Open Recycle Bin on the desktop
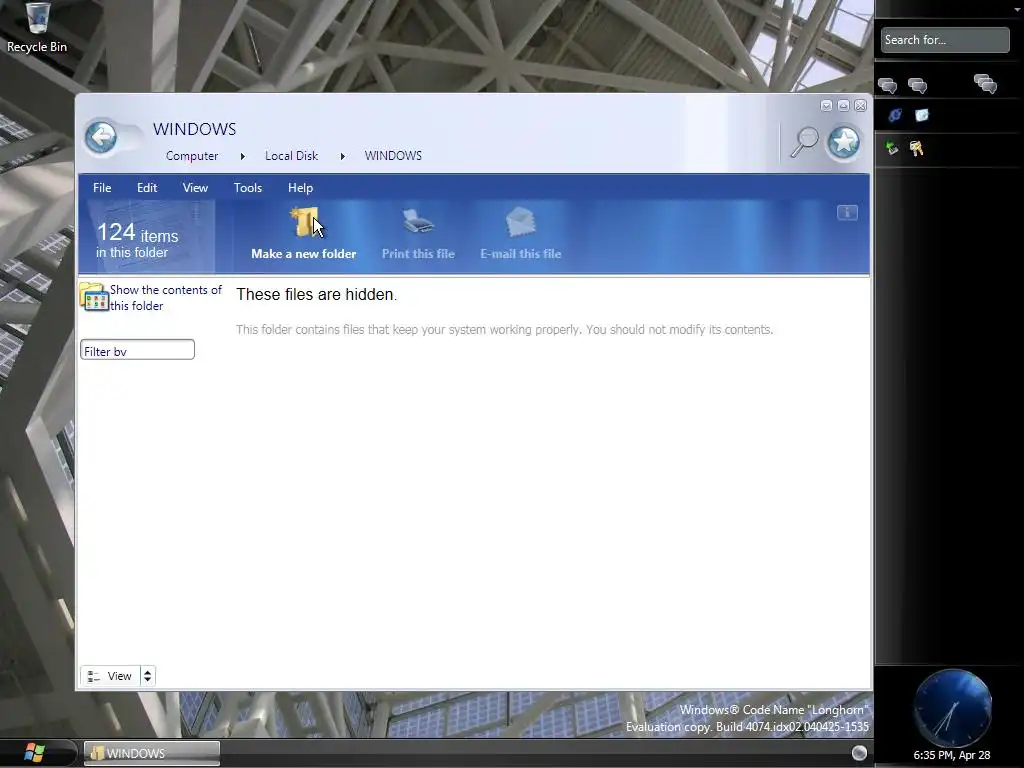Image resolution: width=1024 pixels, height=768 pixels. tap(37, 27)
